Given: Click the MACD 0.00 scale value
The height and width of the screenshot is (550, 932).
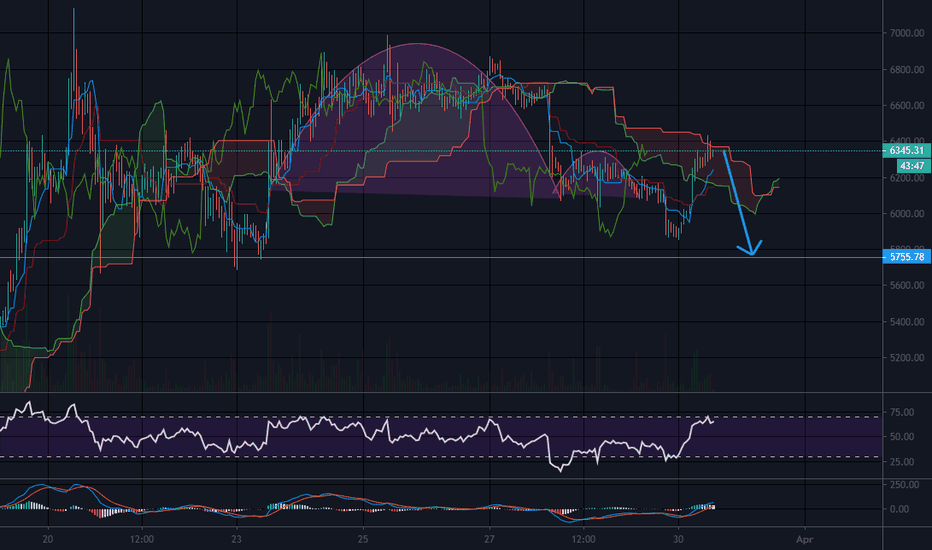Looking at the screenshot, I should pyautogui.click(x=899, y=509).
